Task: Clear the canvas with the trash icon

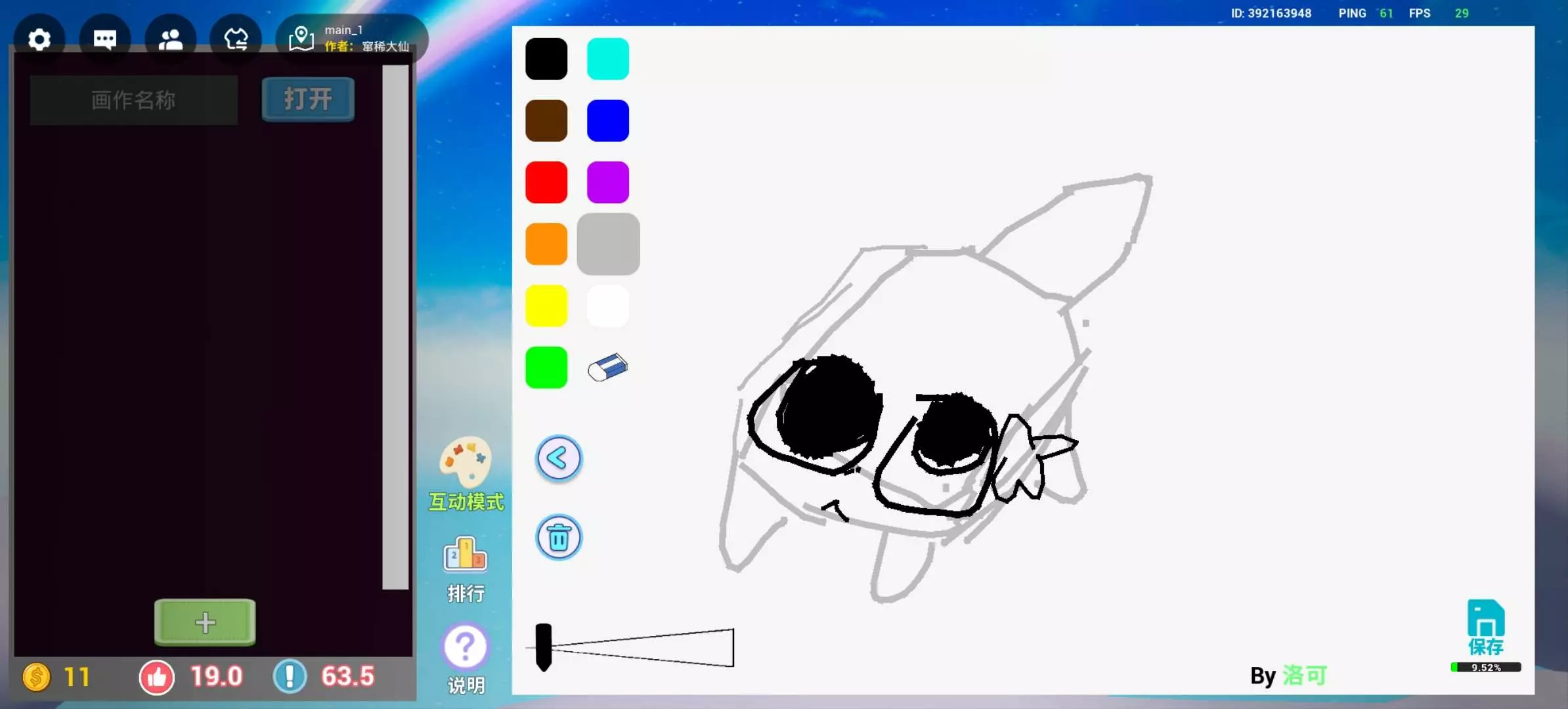Action: pyautogui.click(x=558, y=538)
